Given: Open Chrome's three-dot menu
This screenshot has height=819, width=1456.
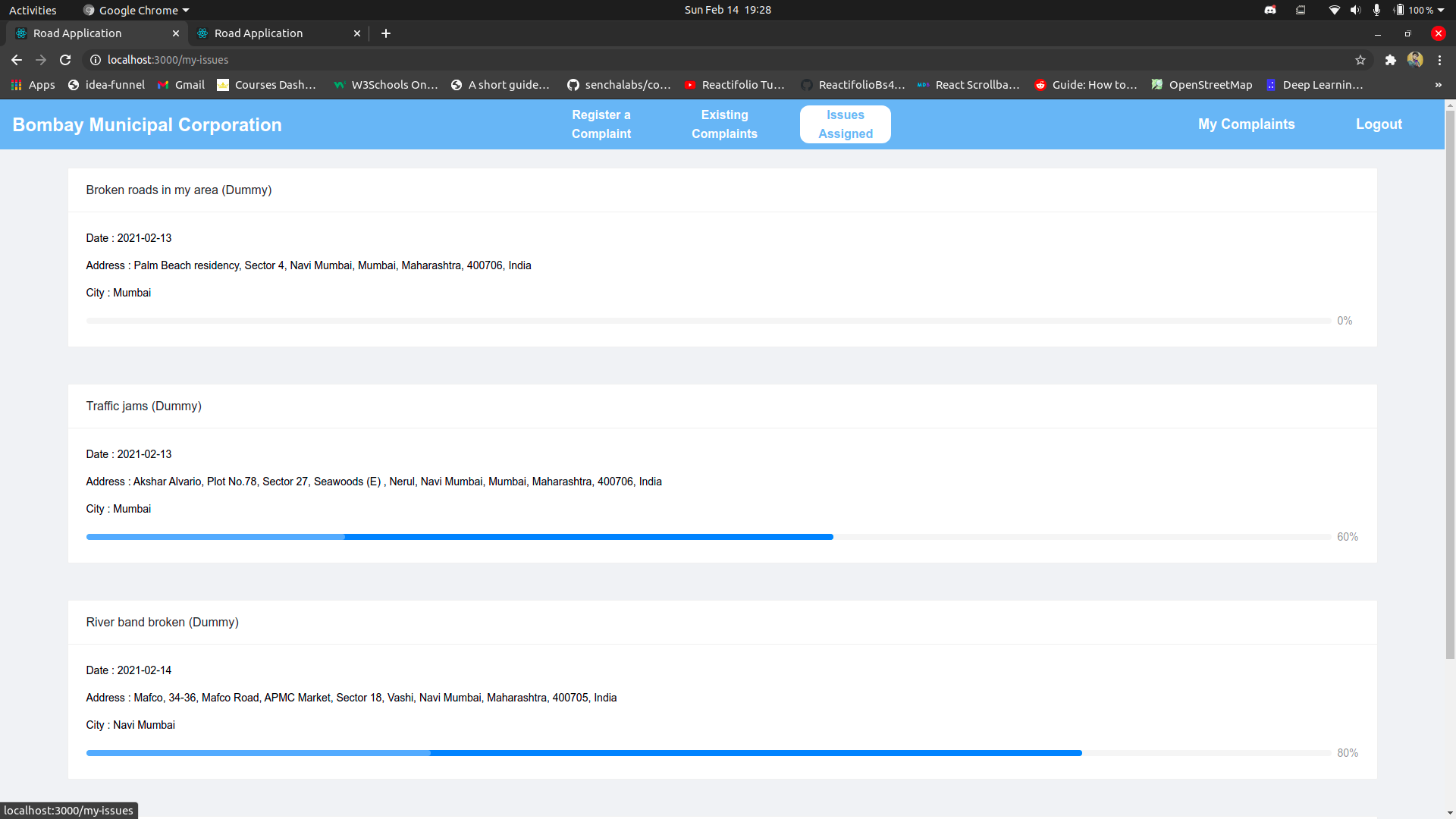Looking at the screenshot, I should [x=1439, y=60].
